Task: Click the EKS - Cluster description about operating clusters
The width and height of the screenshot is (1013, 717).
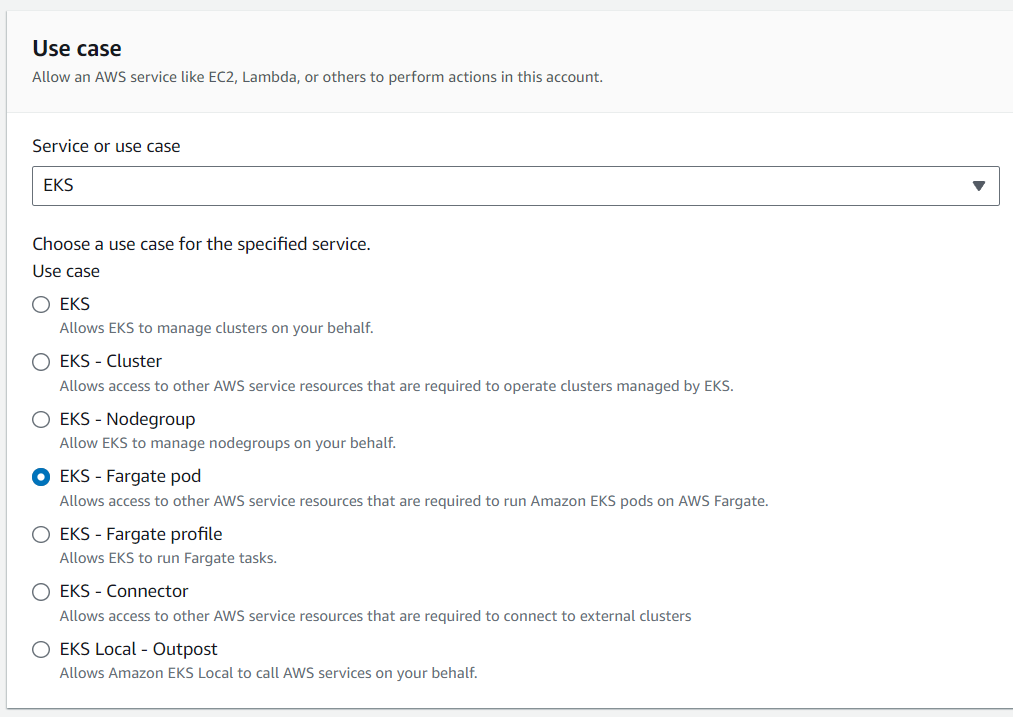Action: pyautogui.click(x=397, y=386)
